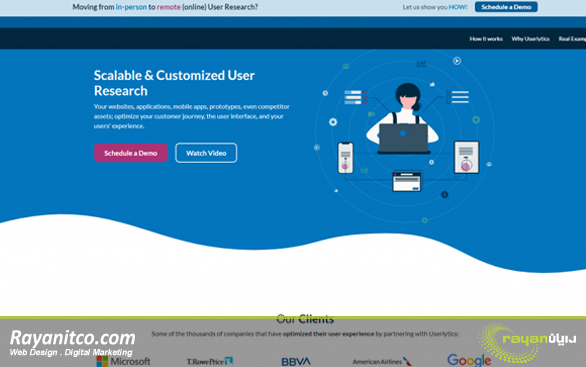This screenshot has width=586, height=367.
Task: Click the laptop in the illustration
Action: [x=404, y=139]
